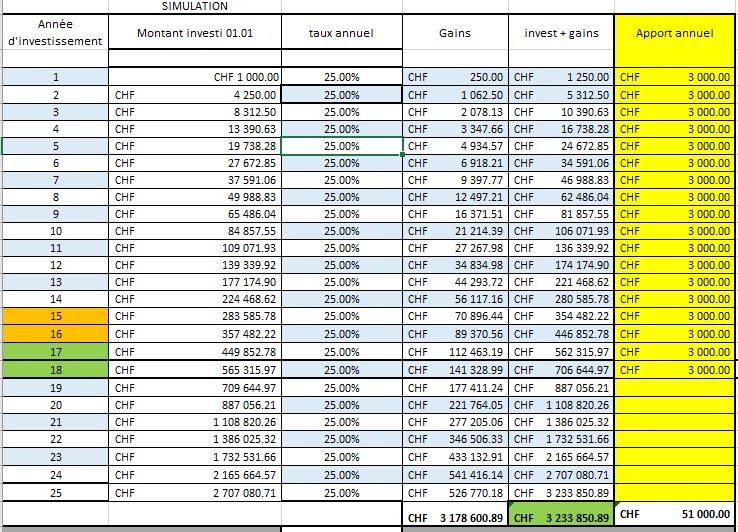Click the empty yellow Apport cell in year 19 row
This screenshot has width=738, height=532.
(675, 388)
